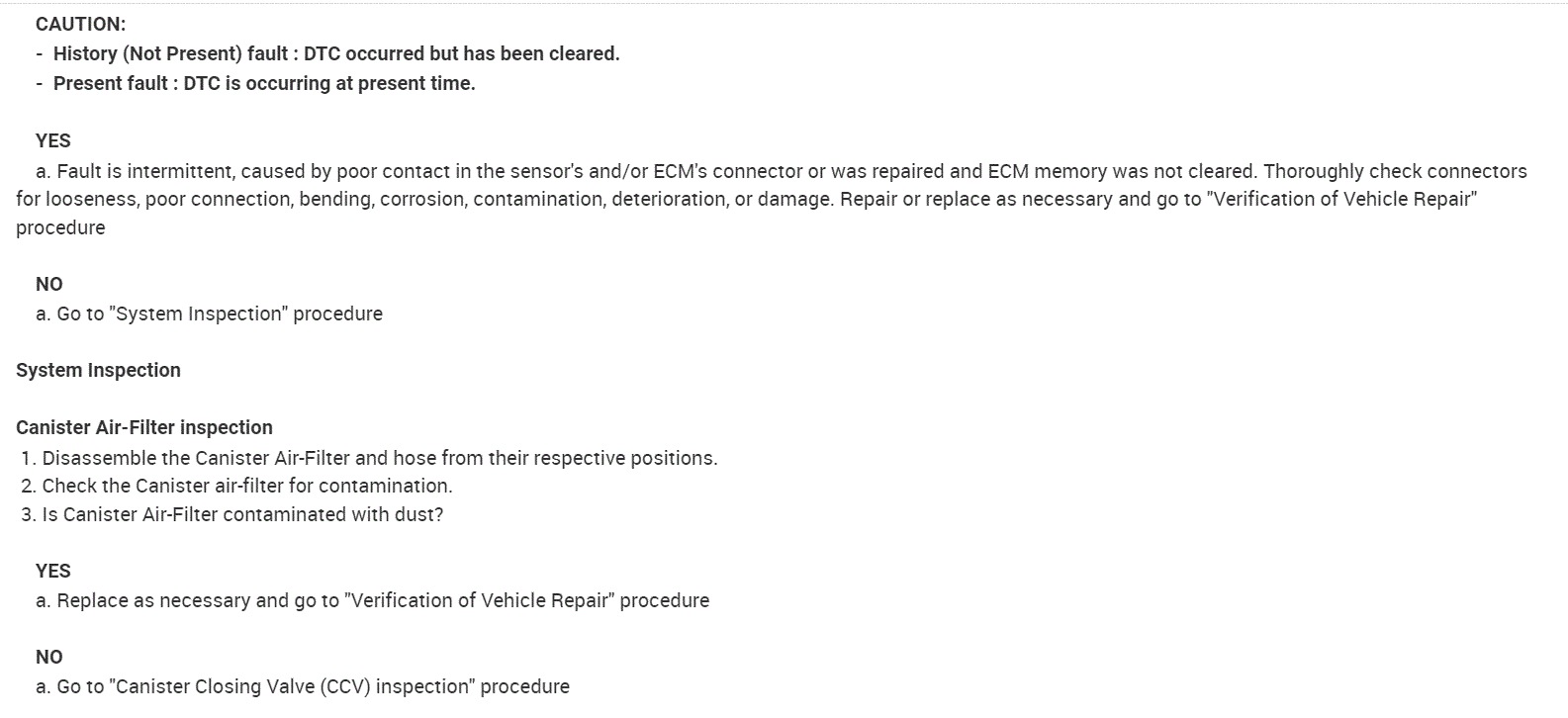Click "DTC is occurring at present time" text

tap(329, 84)
